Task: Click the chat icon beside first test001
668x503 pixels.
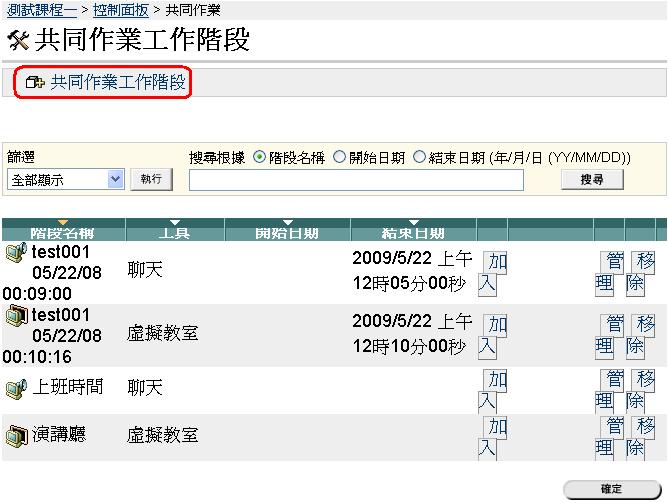Action: 15,252
